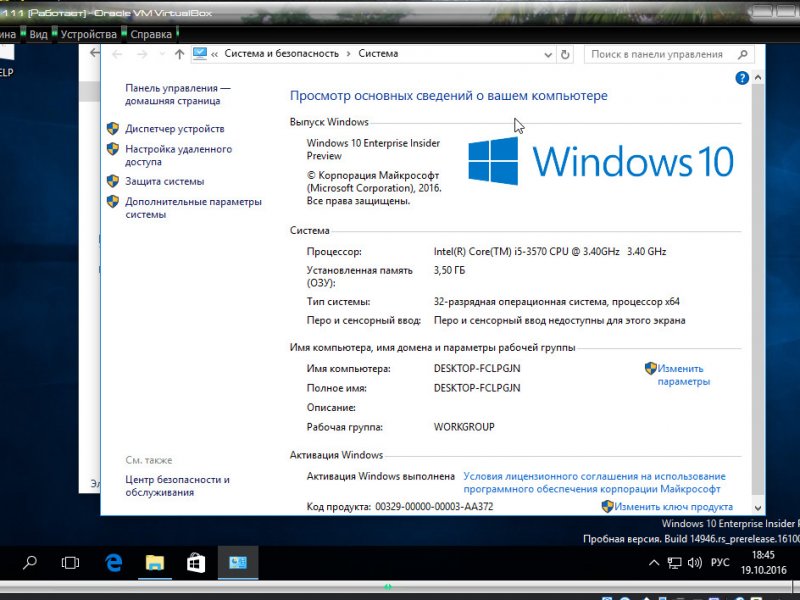Open Центр безопасности и обслуживания
Image resolution: width=800 pixels, height=600 pixels.
(177, 486)
